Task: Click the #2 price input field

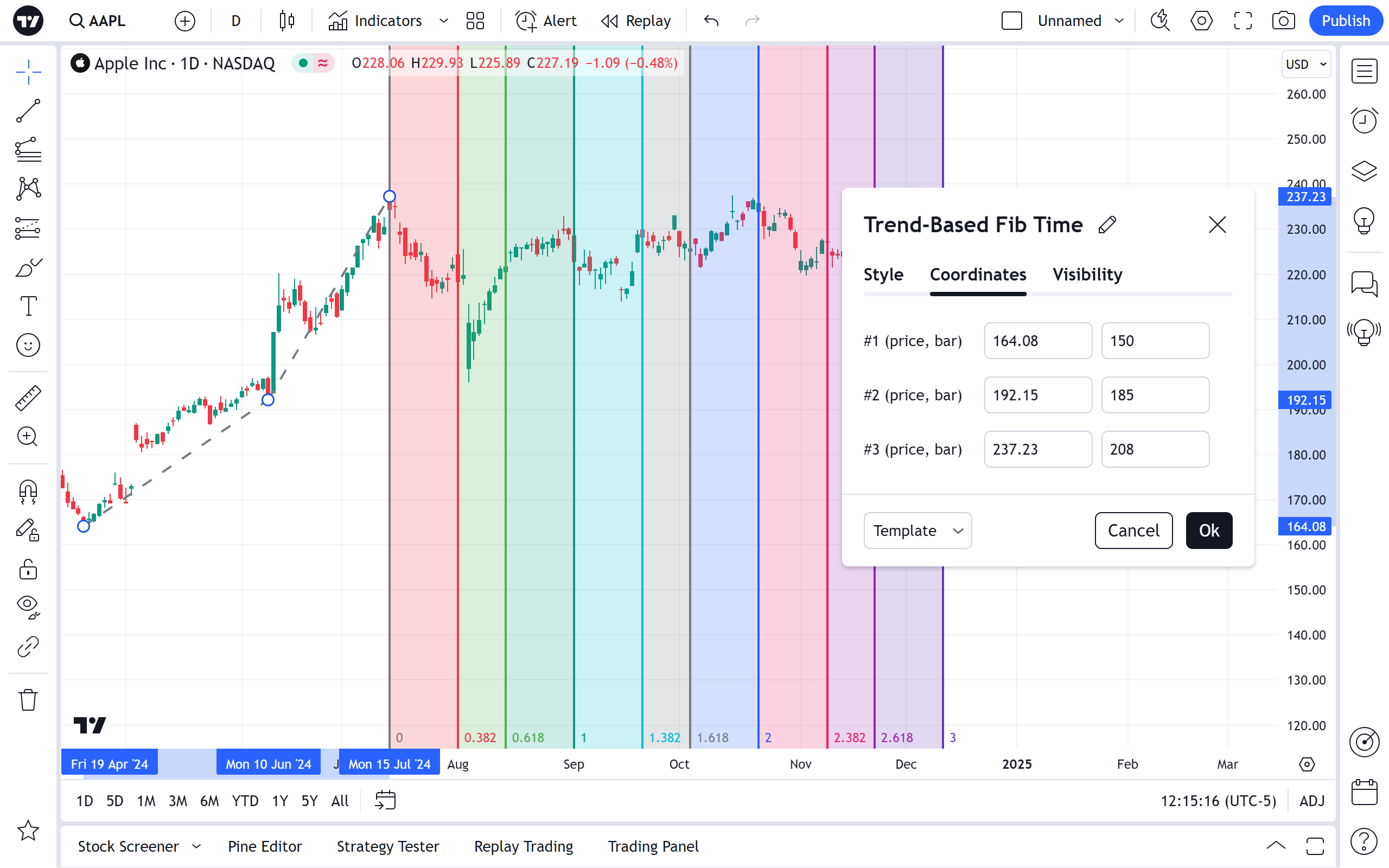Action: coord(1038,395)
